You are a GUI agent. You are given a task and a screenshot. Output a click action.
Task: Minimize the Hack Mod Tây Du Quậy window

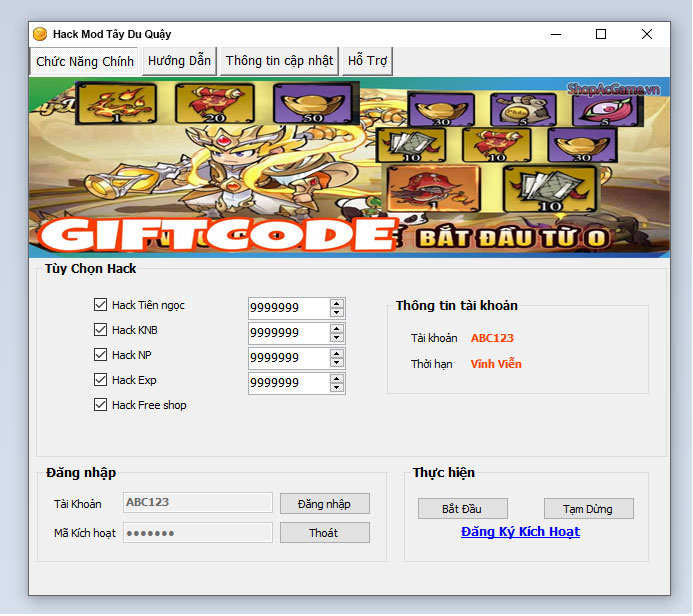556,34
